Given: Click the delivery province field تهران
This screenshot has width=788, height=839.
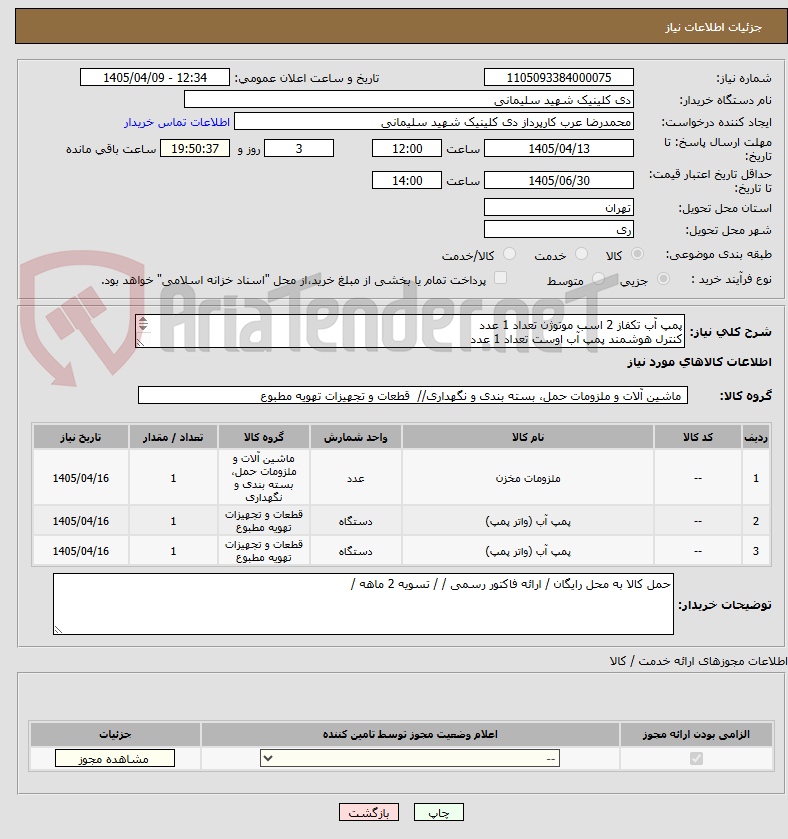Looking at the screenshot, I should pyautogui.click(x=559, y=208).
